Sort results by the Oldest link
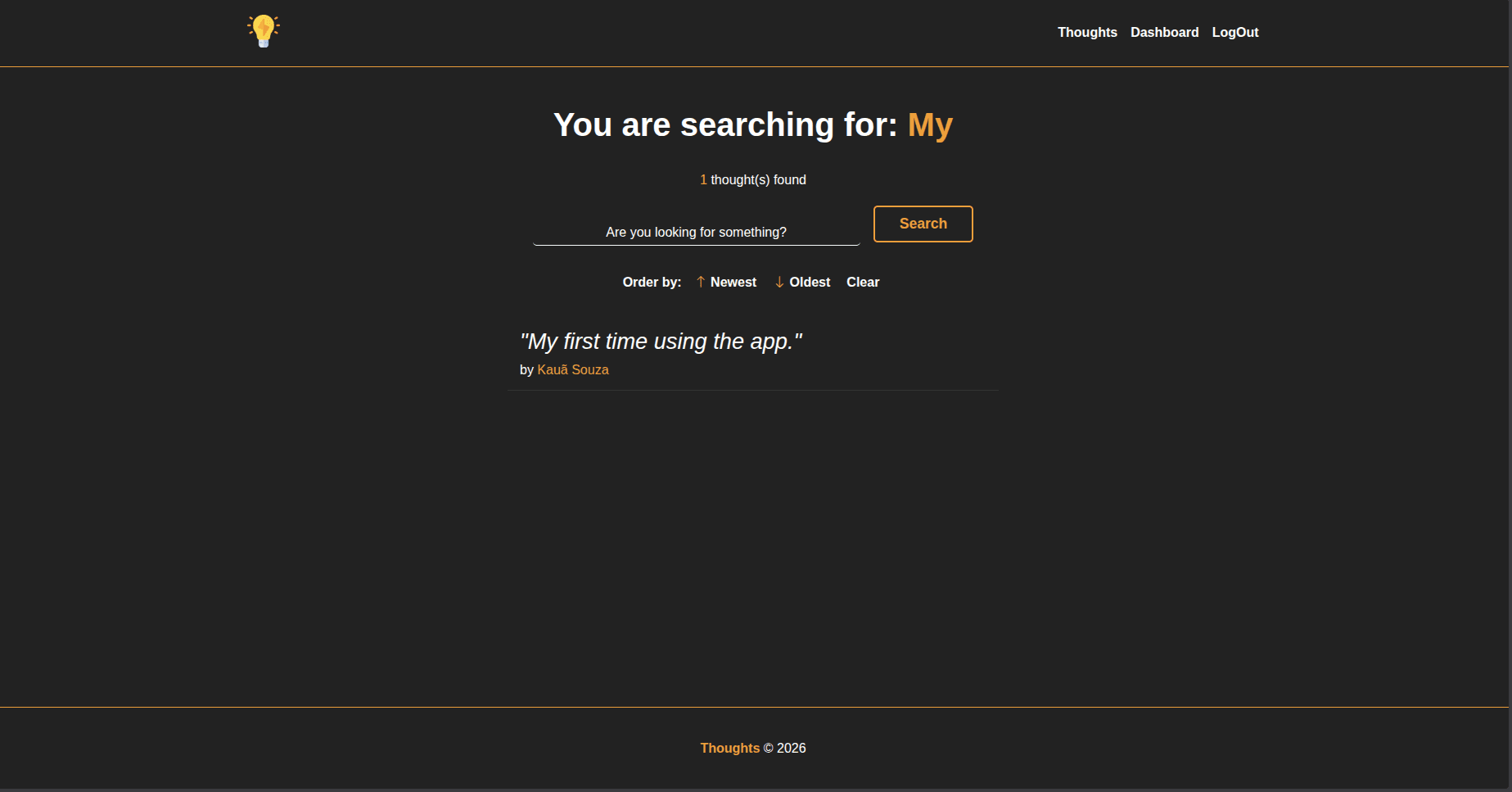1512x792 pixels. [809, 282]
